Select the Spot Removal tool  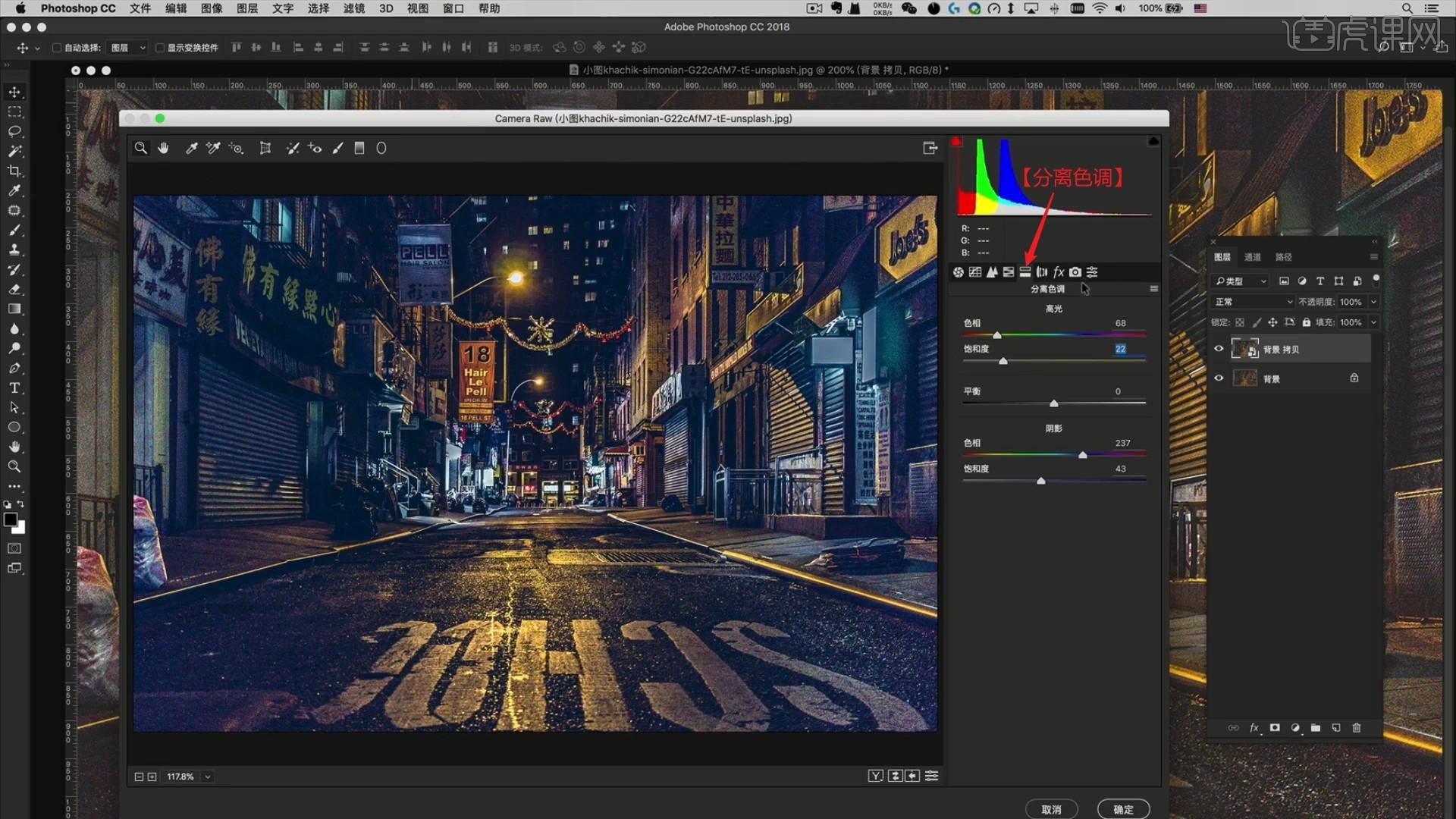tap(293, 148)
